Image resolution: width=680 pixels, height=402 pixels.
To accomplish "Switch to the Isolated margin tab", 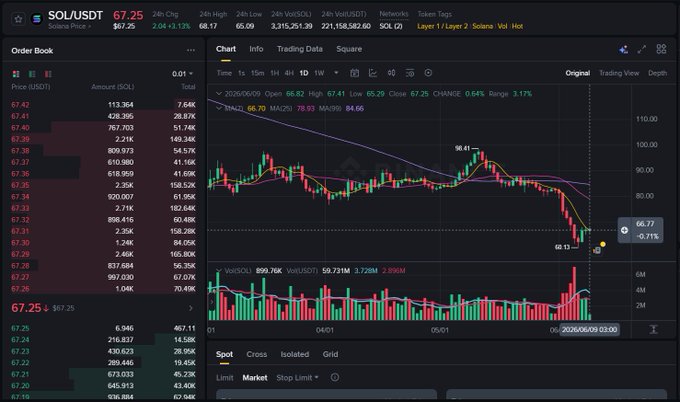I will (x=295, y=354).
